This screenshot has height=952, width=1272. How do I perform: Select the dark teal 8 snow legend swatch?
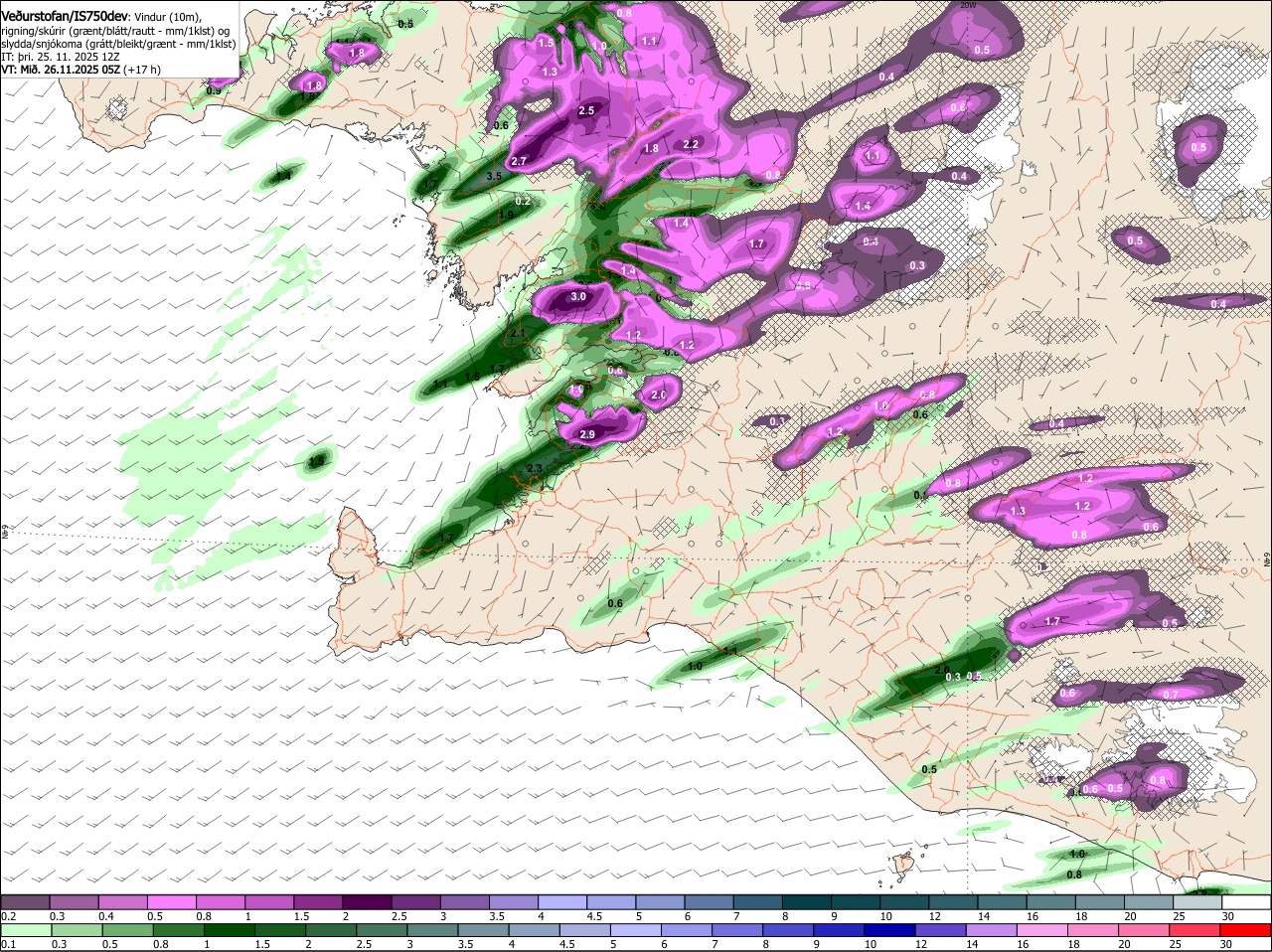point(809,901)
